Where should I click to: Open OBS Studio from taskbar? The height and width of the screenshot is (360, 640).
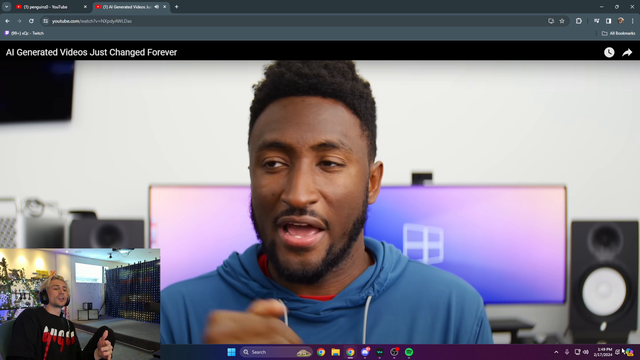[394, 352]
